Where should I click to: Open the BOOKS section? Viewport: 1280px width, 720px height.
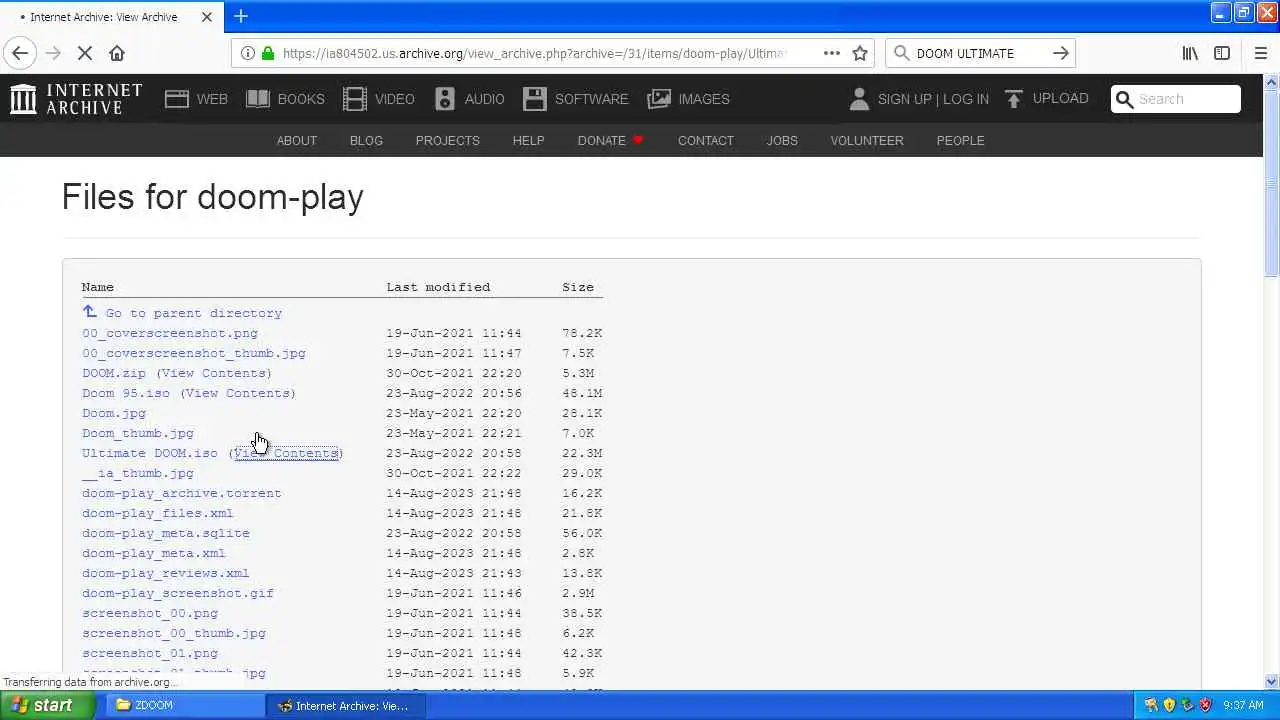pos(285,98)
